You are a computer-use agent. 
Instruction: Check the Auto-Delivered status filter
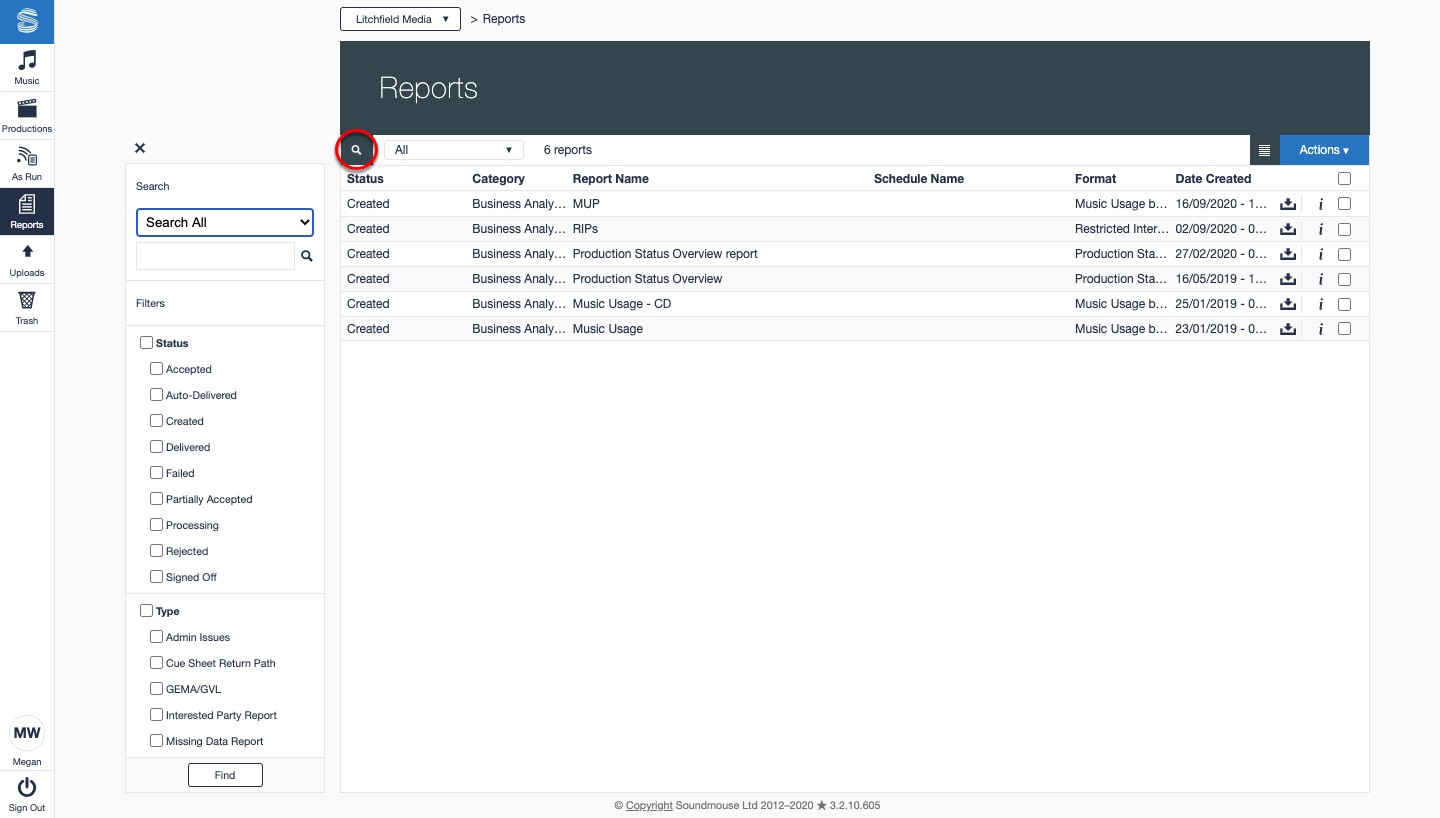click(x=156, y=395)
